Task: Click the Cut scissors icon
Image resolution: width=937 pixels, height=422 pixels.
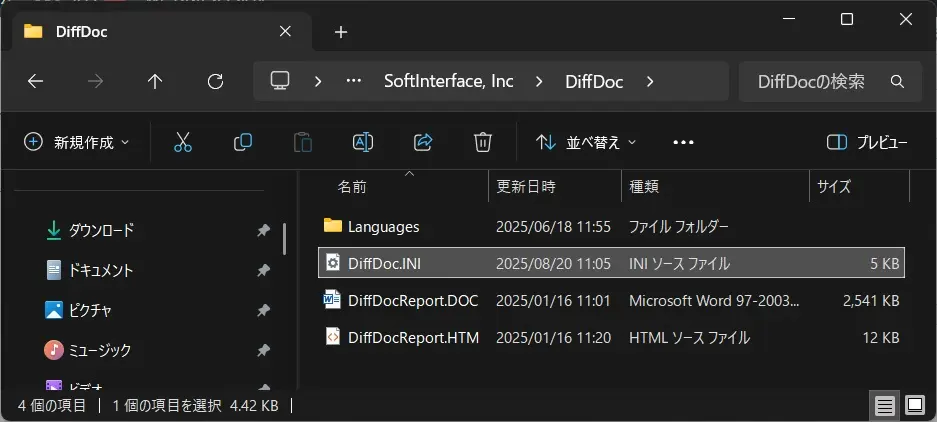Action: pos(183,142)
